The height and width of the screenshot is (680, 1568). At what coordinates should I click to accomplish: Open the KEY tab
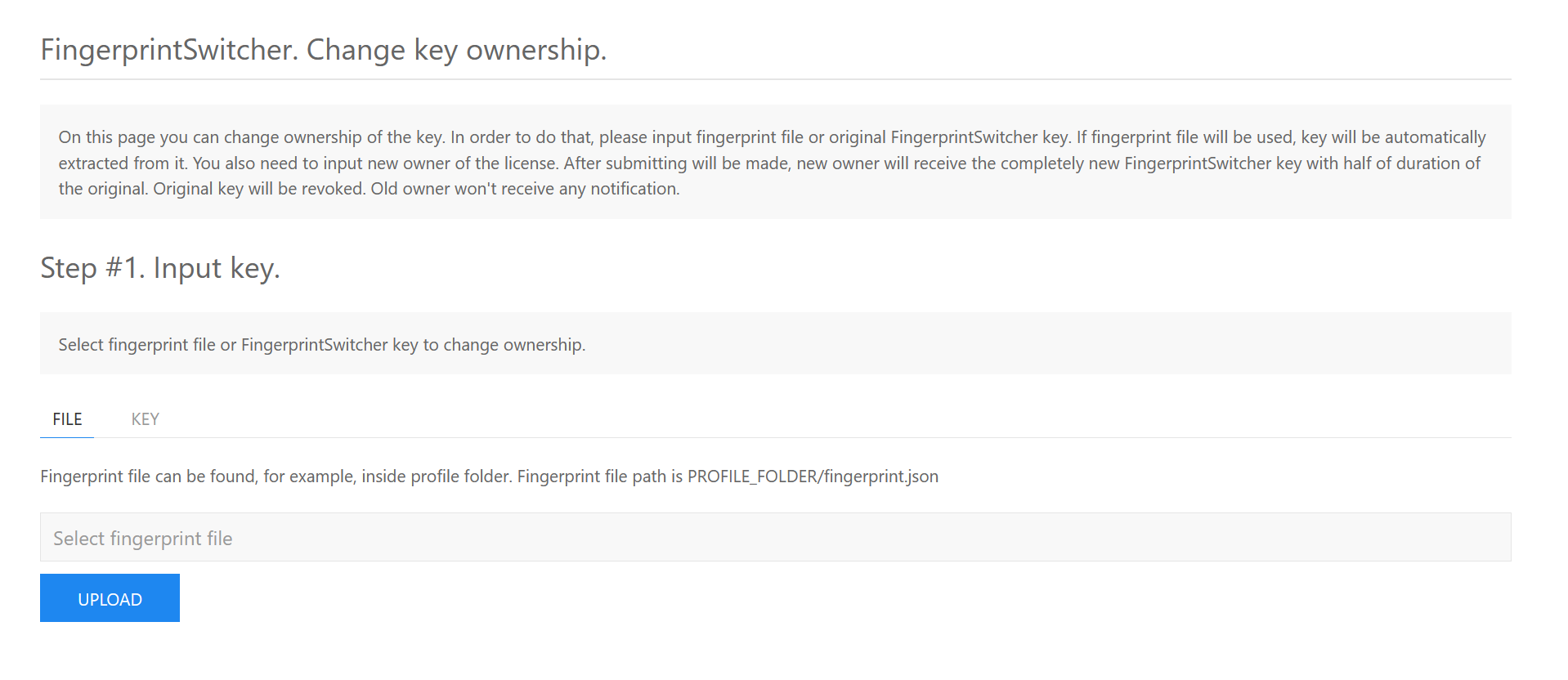(145, 419)
